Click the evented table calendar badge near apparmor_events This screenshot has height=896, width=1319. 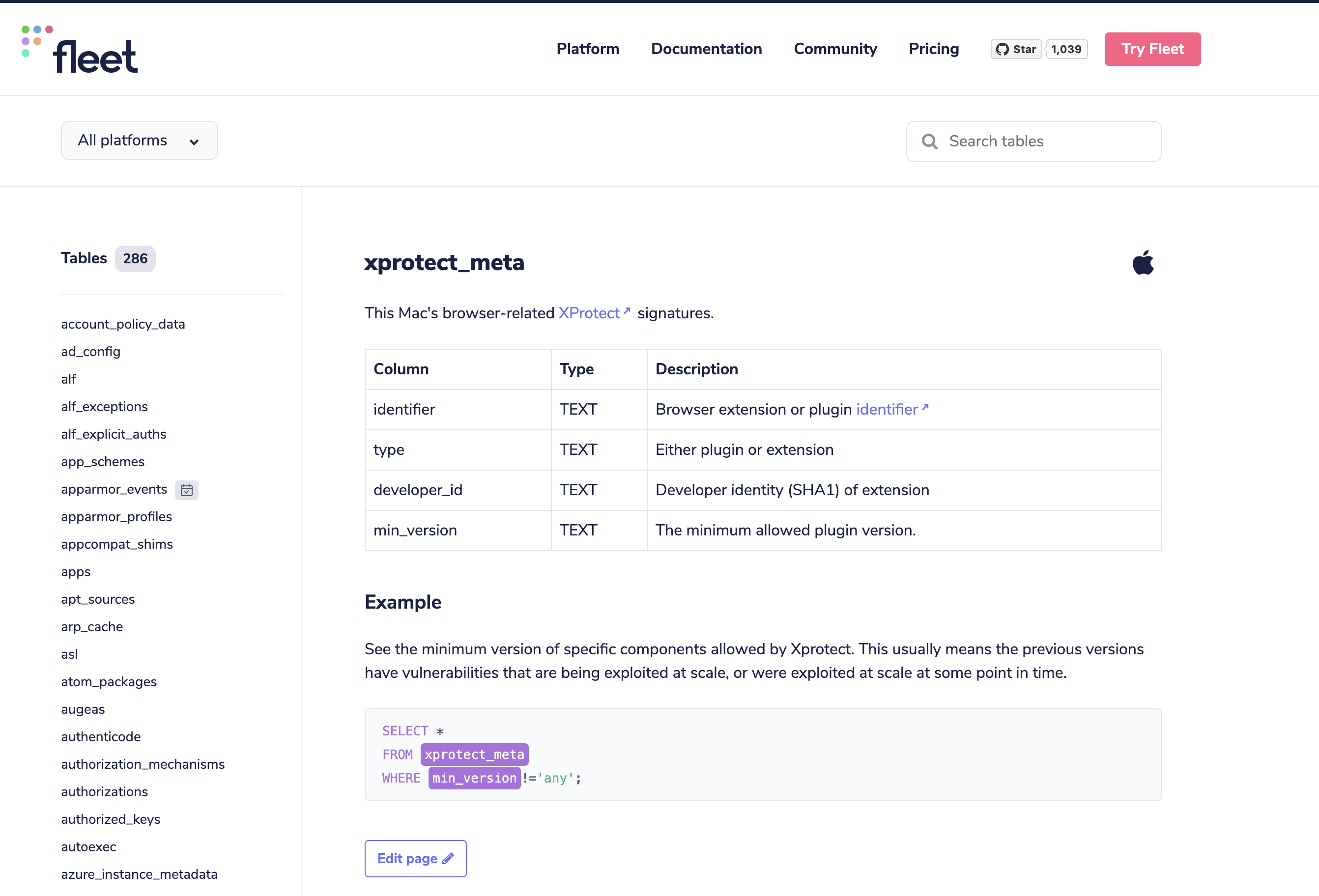coord(187,490)
